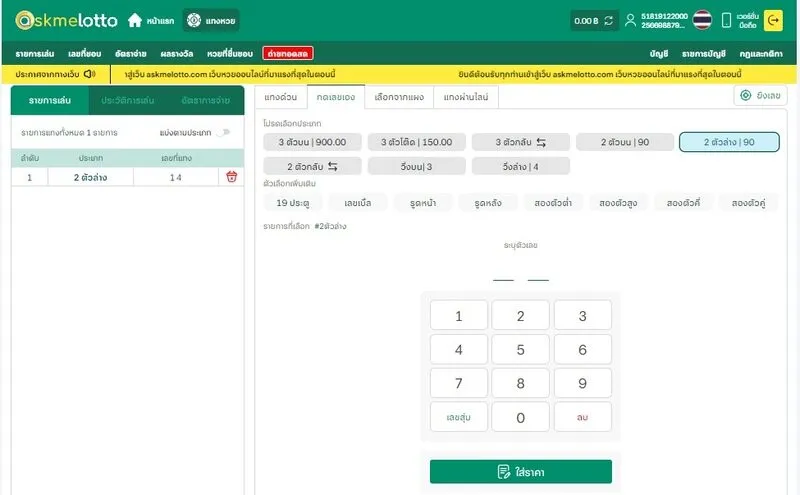The width and height of the screenshot is (800, 495).
Task: Open the ประวัติการเล่น history tab
Action: click(127, 101)
